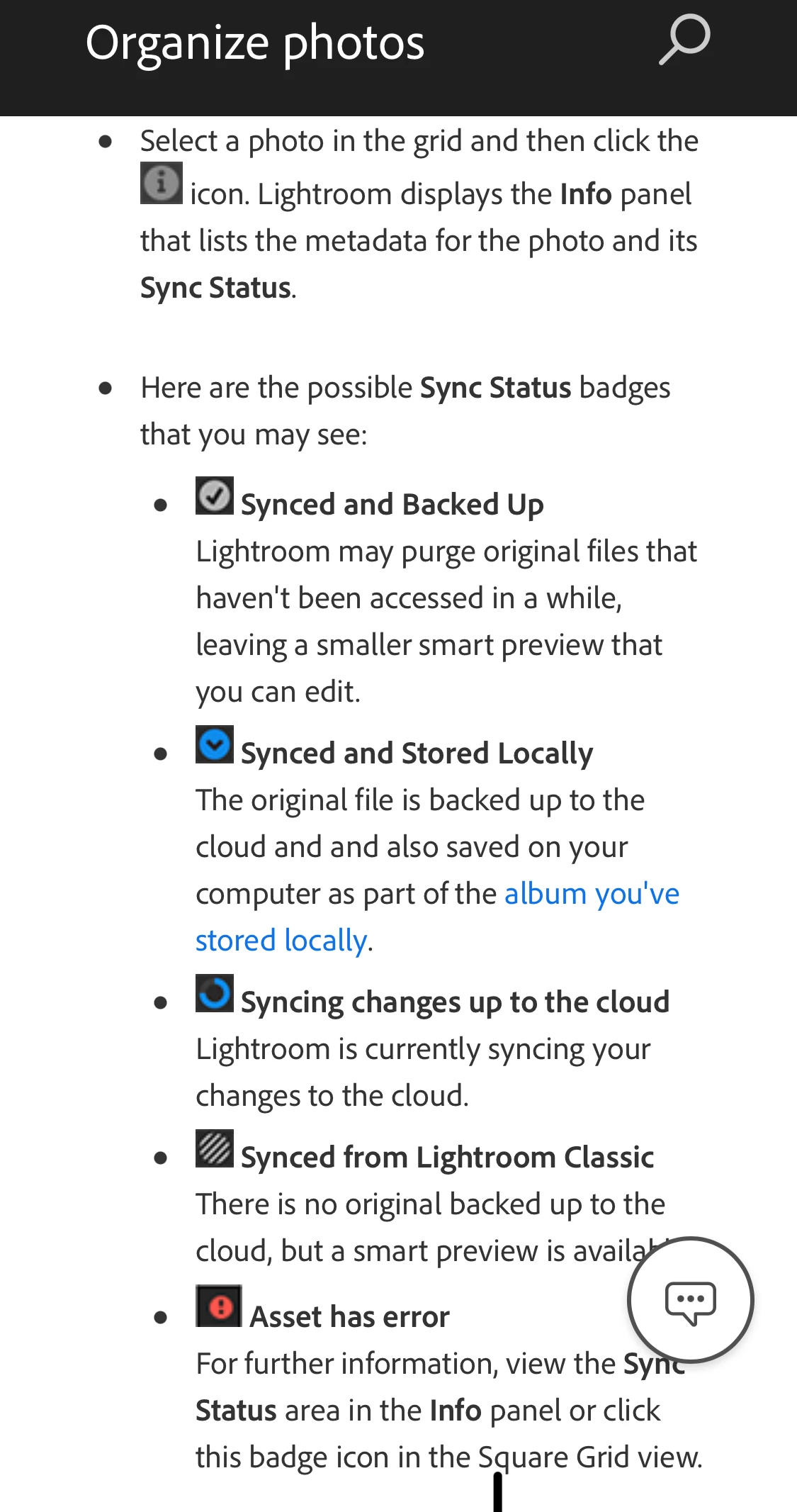Click the 'Organize photos' page title
This screenshot has height=1512, width=797.
click(255, 43)
